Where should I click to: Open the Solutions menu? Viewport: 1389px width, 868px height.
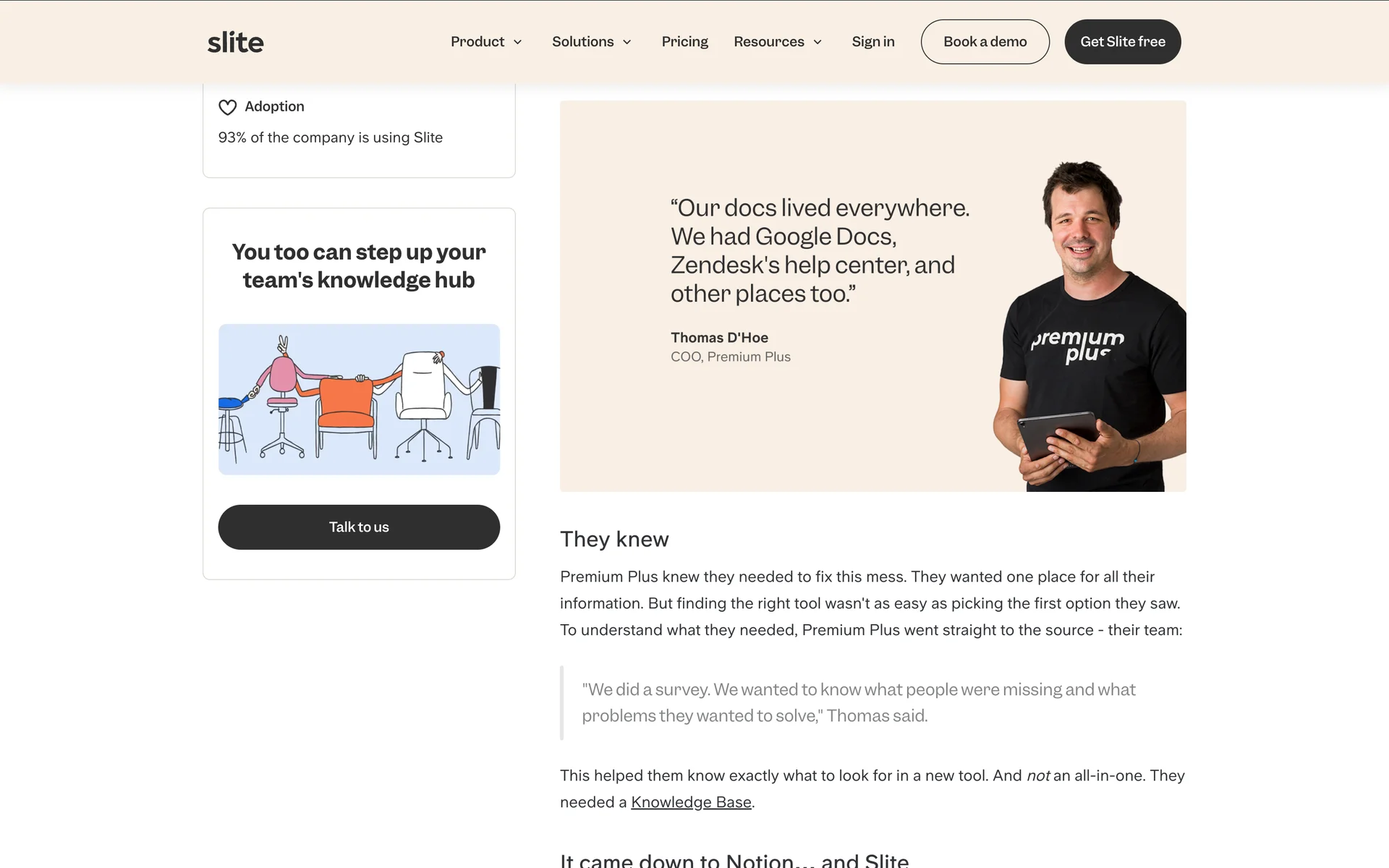(x=592, y=42)
